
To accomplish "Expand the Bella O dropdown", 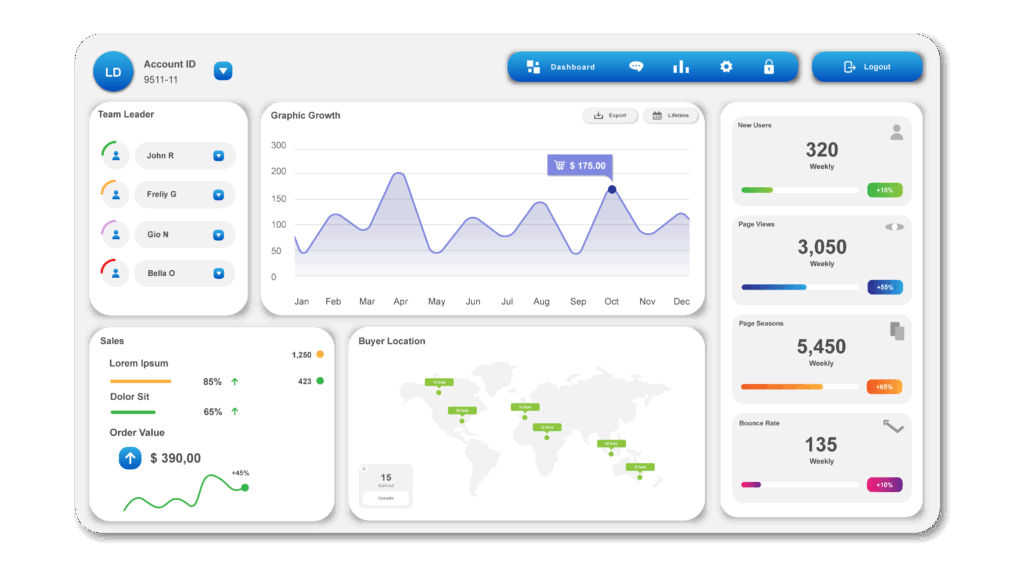I will coord(218,273).
